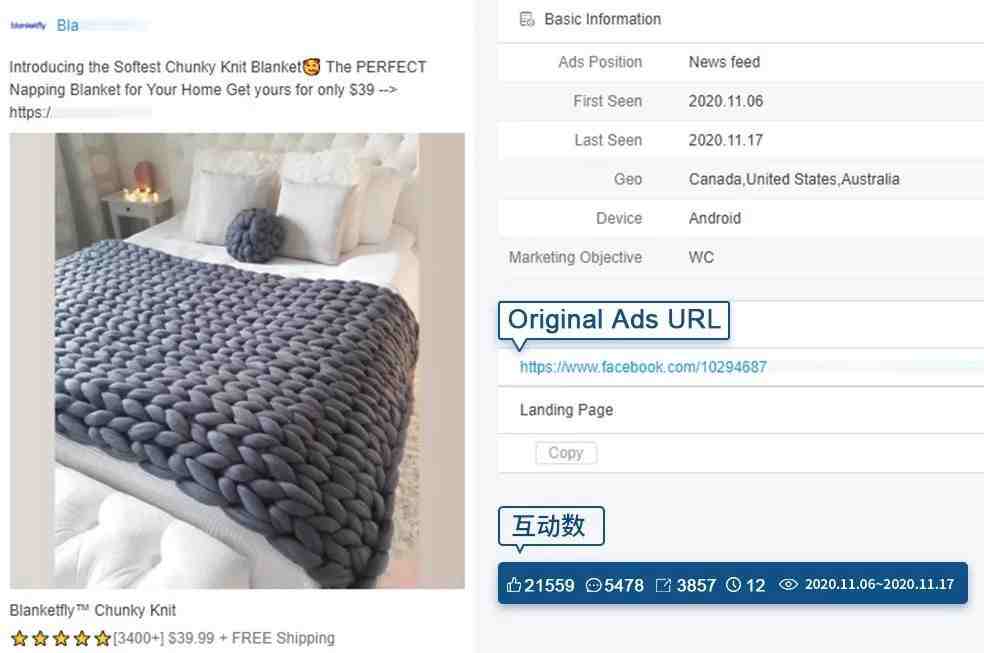
Task: Click the eye date-range icon
Action: 788,585
